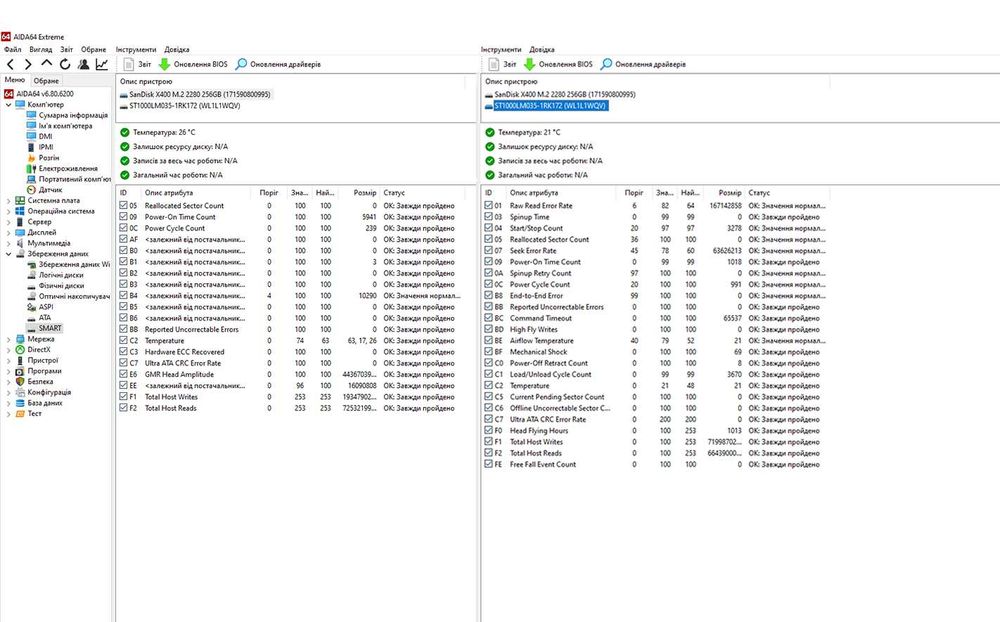1000x622 pixels.
Task: Click the up-level arrow icon
Action: click(47, 64)
